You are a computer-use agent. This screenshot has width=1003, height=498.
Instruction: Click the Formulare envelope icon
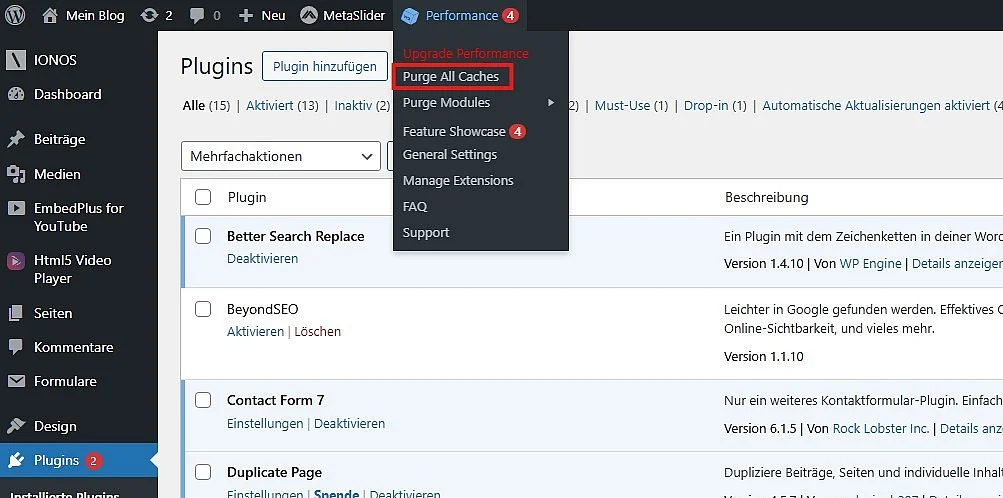(x=16, y=381)
